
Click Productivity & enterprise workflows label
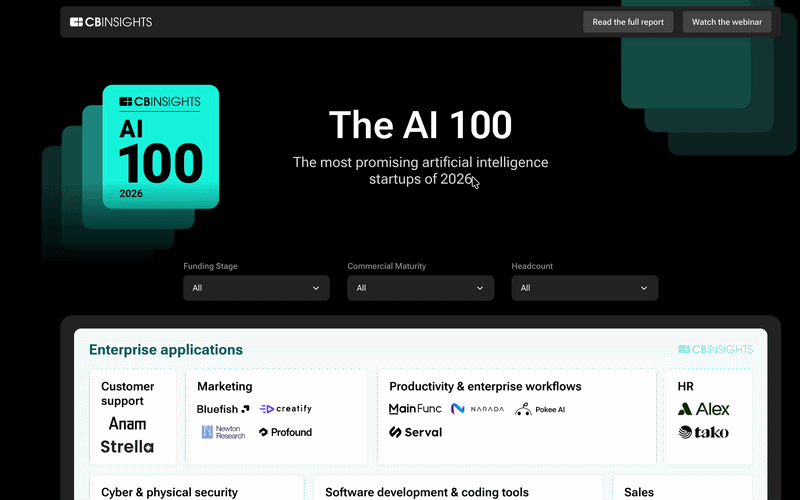click(485, 386)
